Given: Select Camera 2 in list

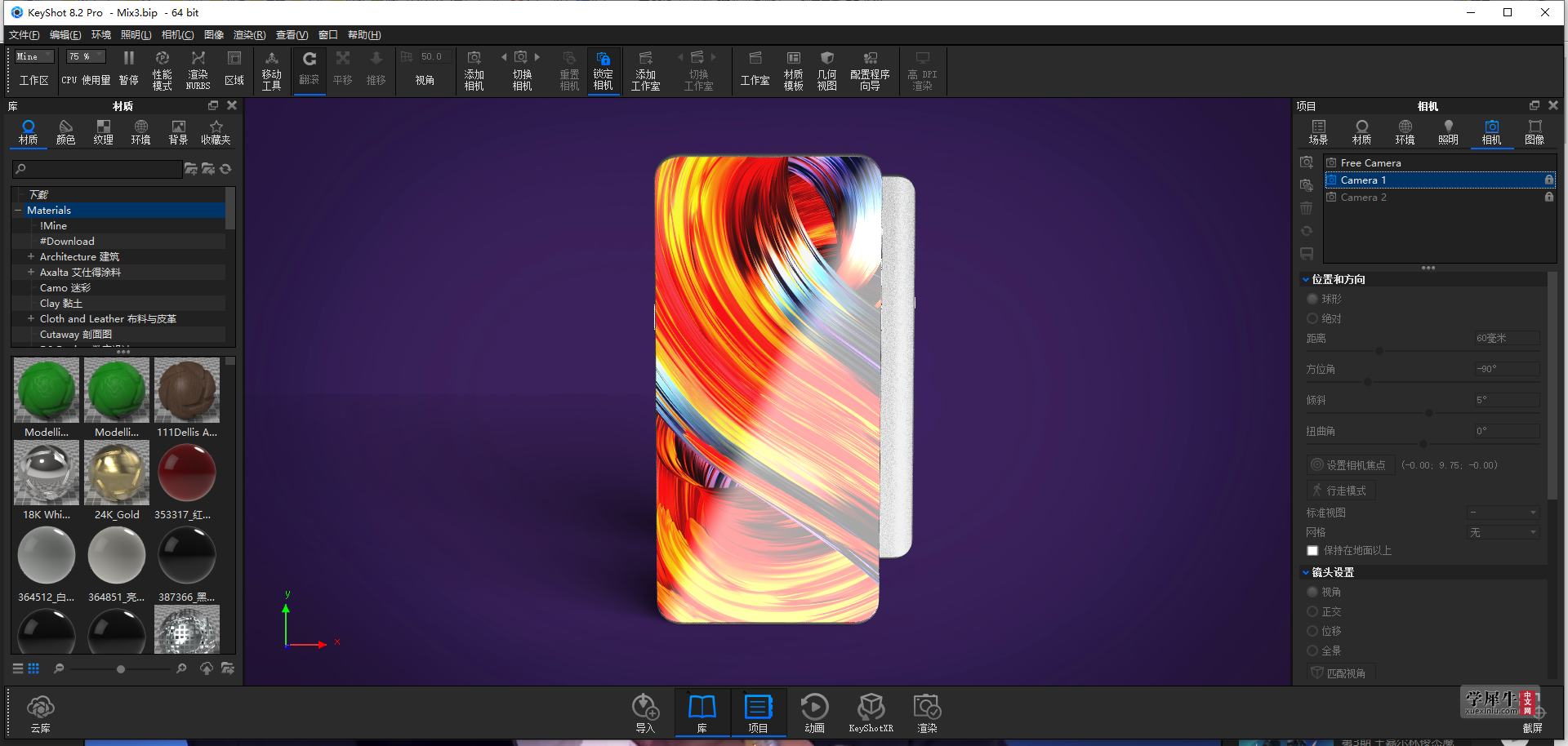Looking at the screenshot, I should [x=1439, y=197].
